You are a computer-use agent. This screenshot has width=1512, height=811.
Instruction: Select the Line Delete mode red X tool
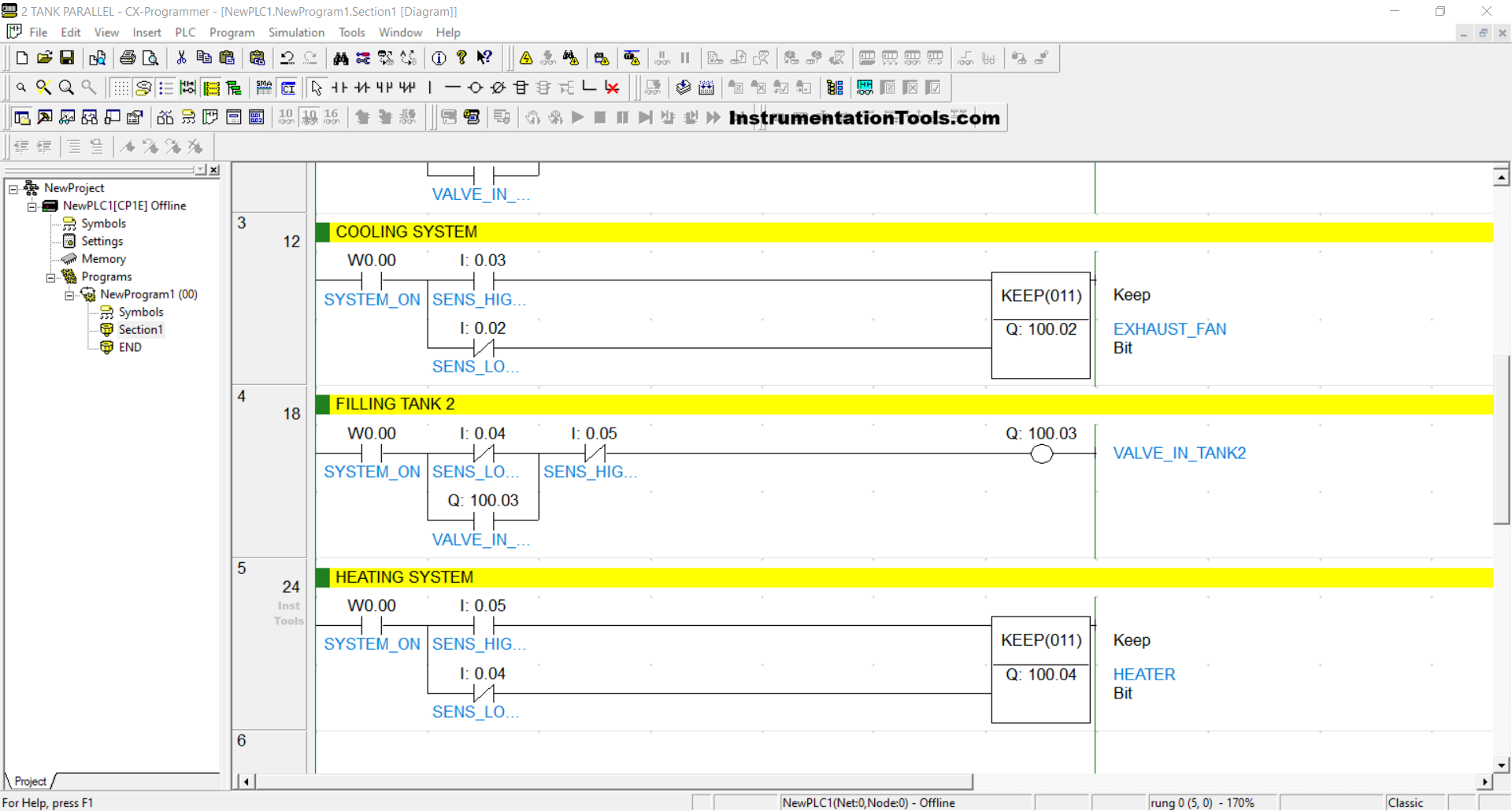tap(612, 87)
